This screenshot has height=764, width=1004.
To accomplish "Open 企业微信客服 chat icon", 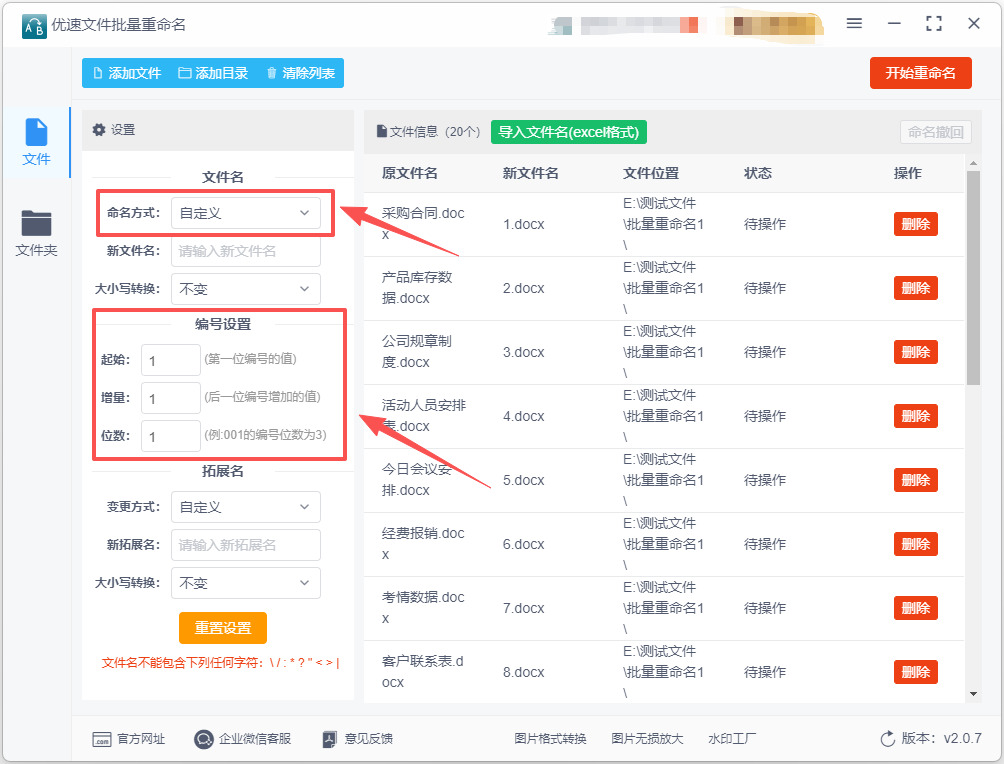I will 204,739.
